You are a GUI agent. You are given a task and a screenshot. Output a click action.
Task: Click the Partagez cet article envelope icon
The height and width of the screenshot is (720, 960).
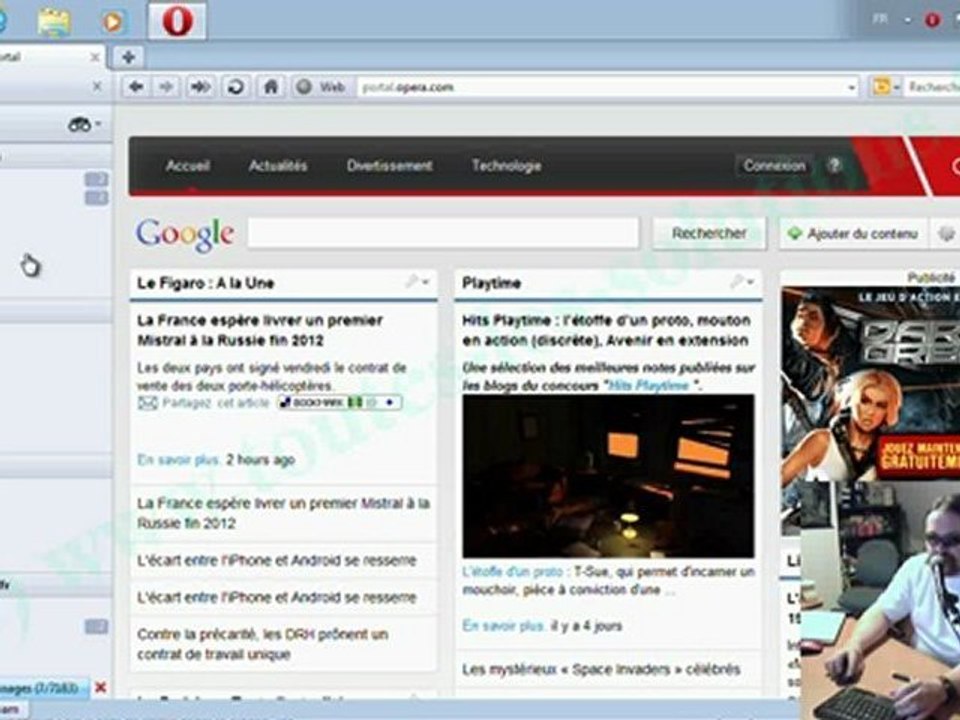pyautogui.click(x=147, y=403)
